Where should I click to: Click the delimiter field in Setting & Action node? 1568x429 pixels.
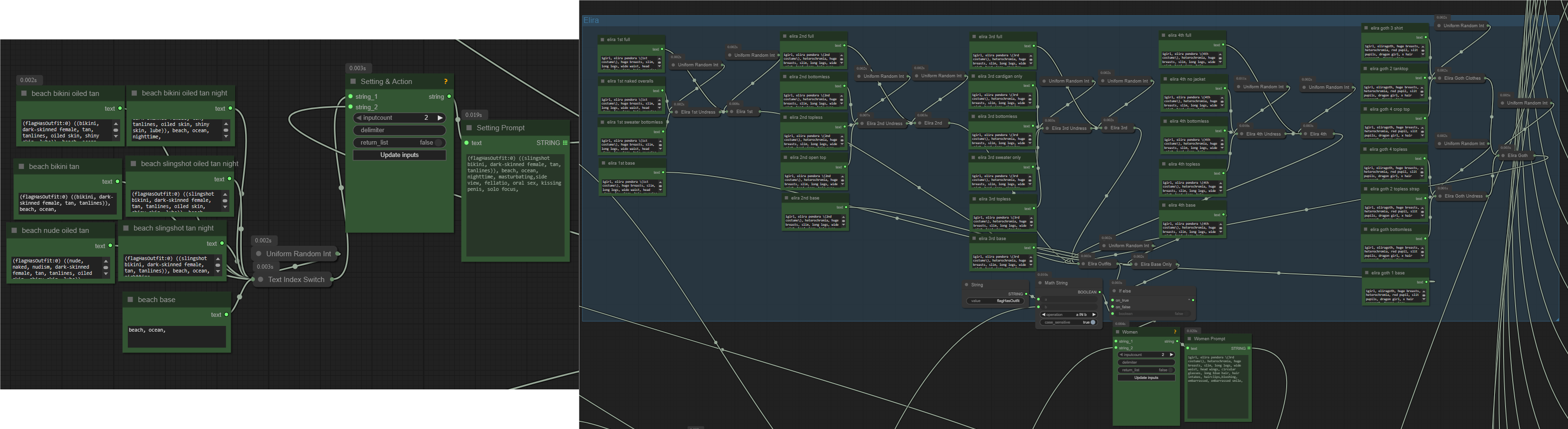click(x=399, y=130)
